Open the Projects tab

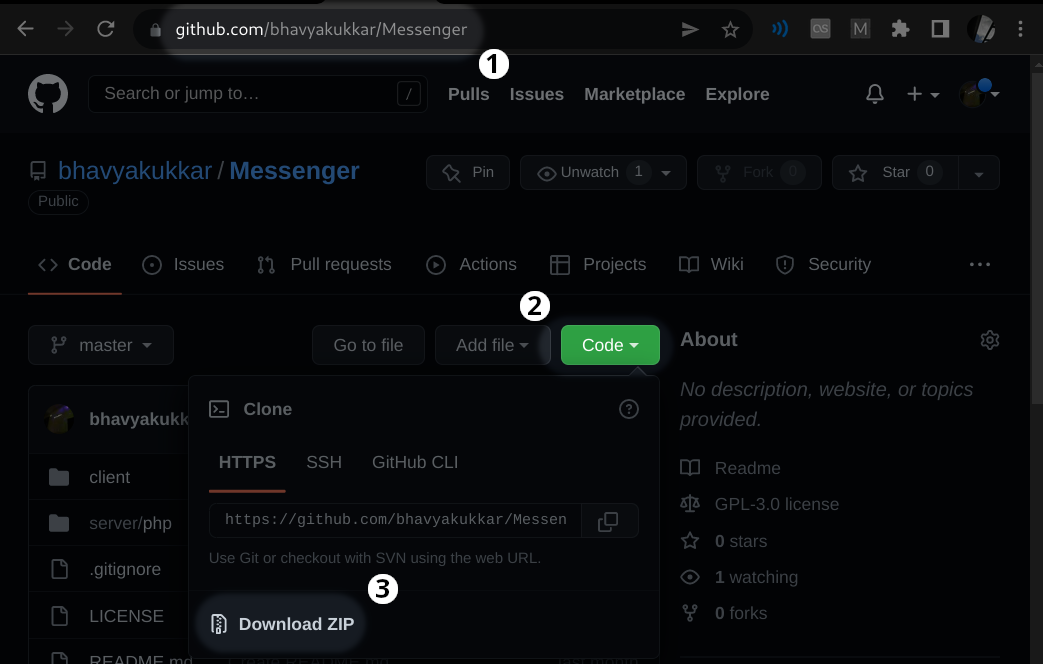[598, 264]
